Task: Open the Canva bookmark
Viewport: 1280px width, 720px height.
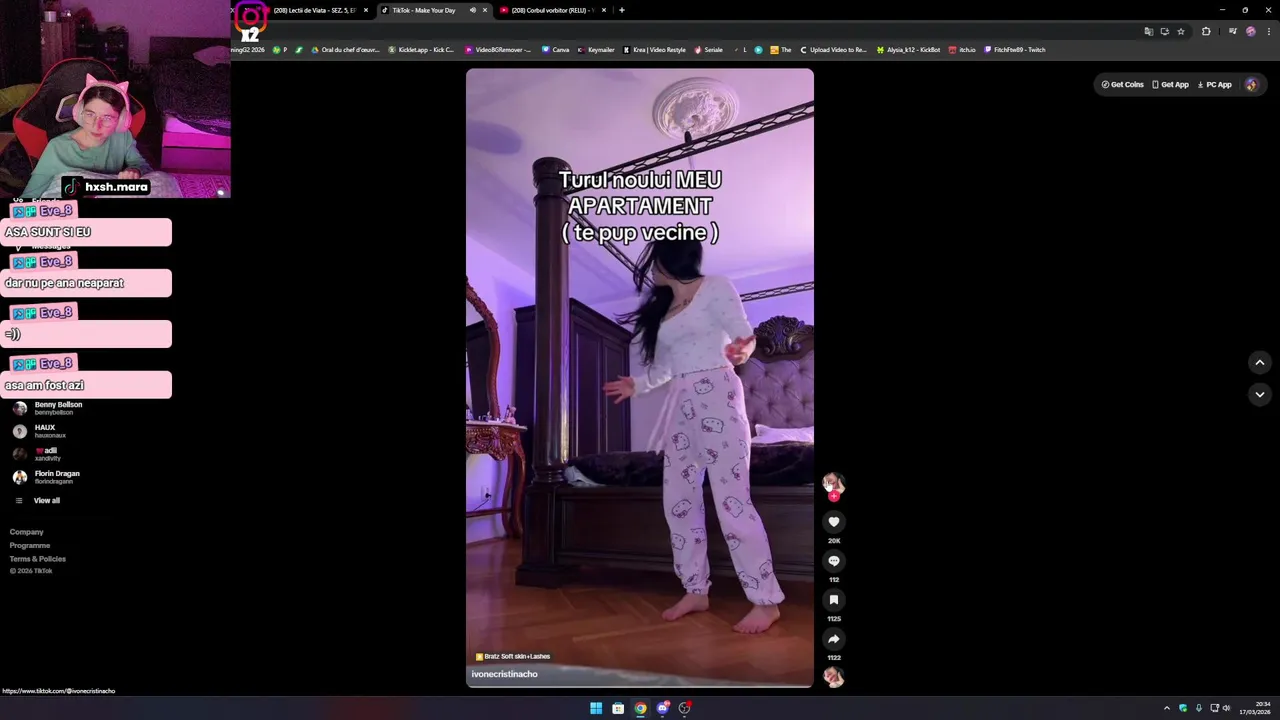Action: pyautogui.click(x=555, y=50)
